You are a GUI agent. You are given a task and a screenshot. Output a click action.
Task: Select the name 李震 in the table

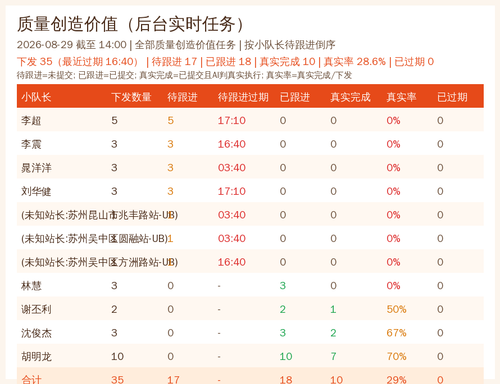click(31, 144)
